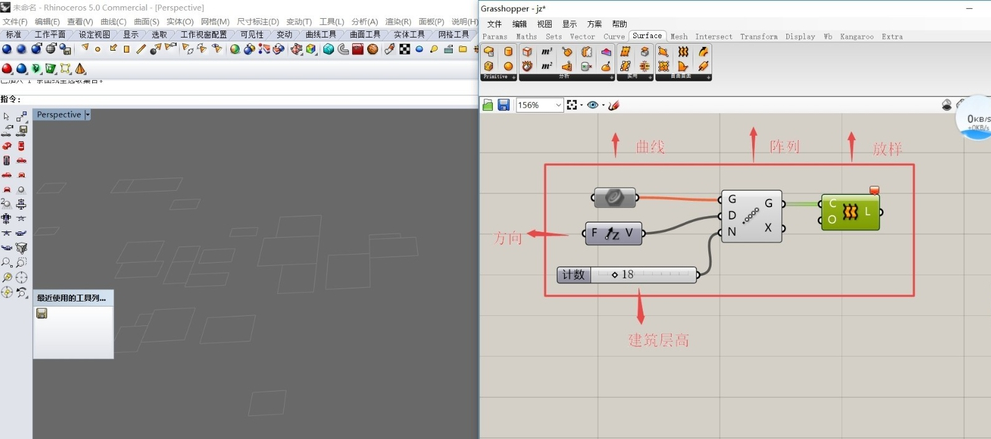Click the checkered icon in Rhino toolbar
Screen dimensions: 991x439
[405, 49]
